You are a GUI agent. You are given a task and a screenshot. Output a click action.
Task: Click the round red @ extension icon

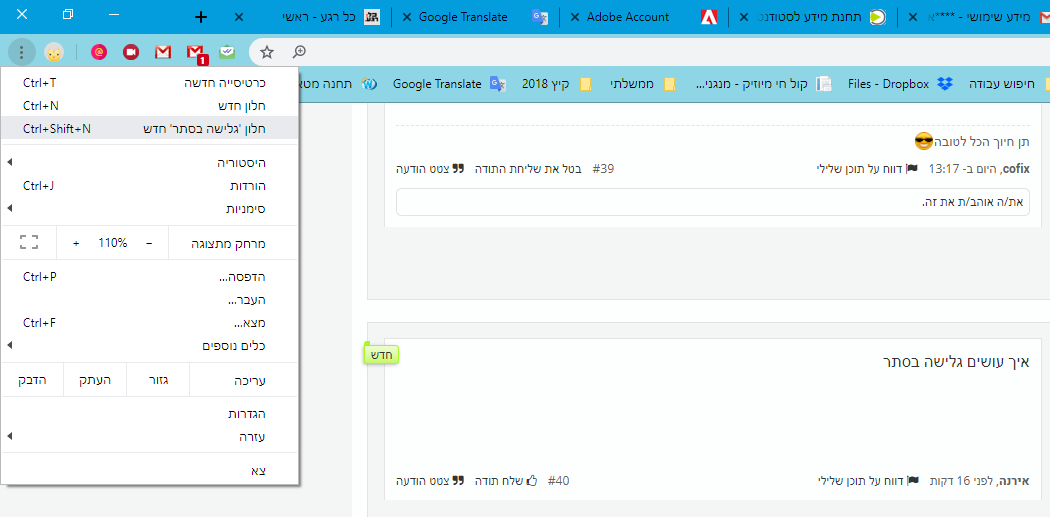99,52
